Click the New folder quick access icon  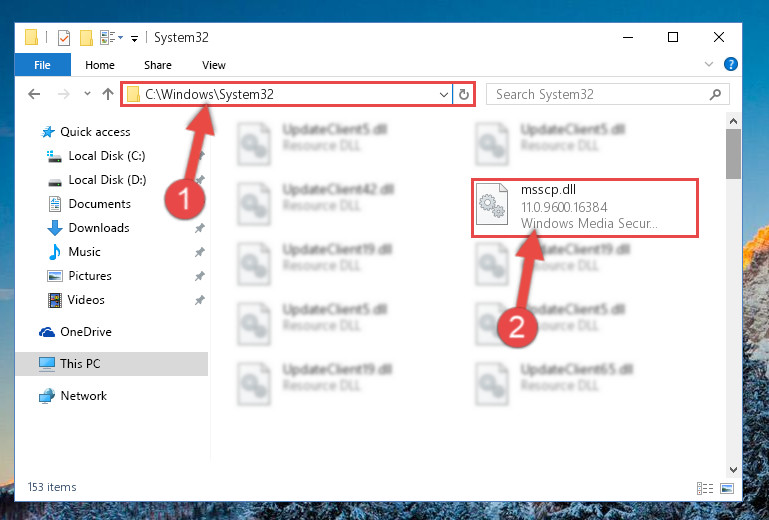[86, 37]
